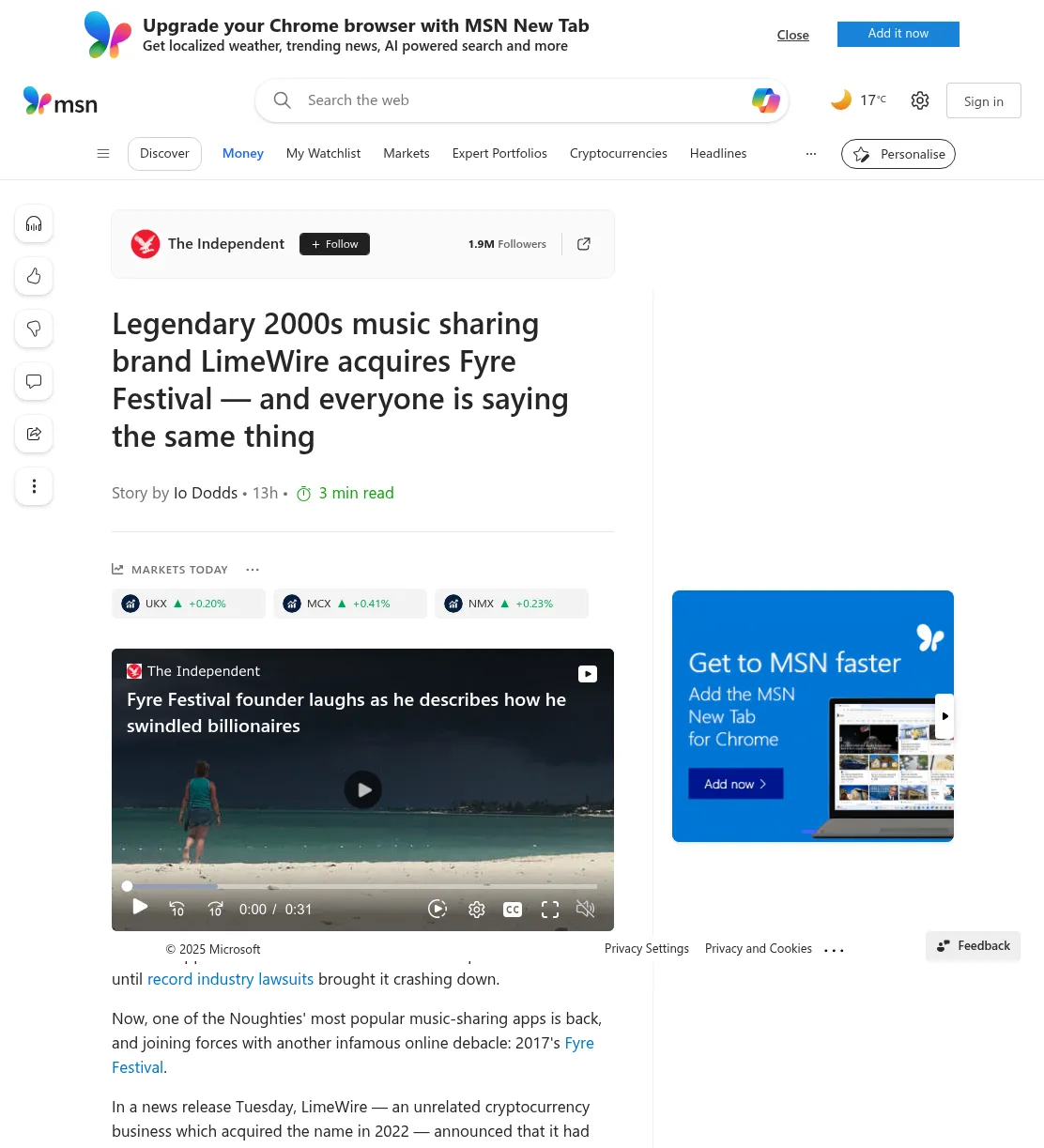The width and height of the screenshot is (1044, 1148).
Task: Expand Markets Today options ellipsis
Action: click(x=253, y=570)
